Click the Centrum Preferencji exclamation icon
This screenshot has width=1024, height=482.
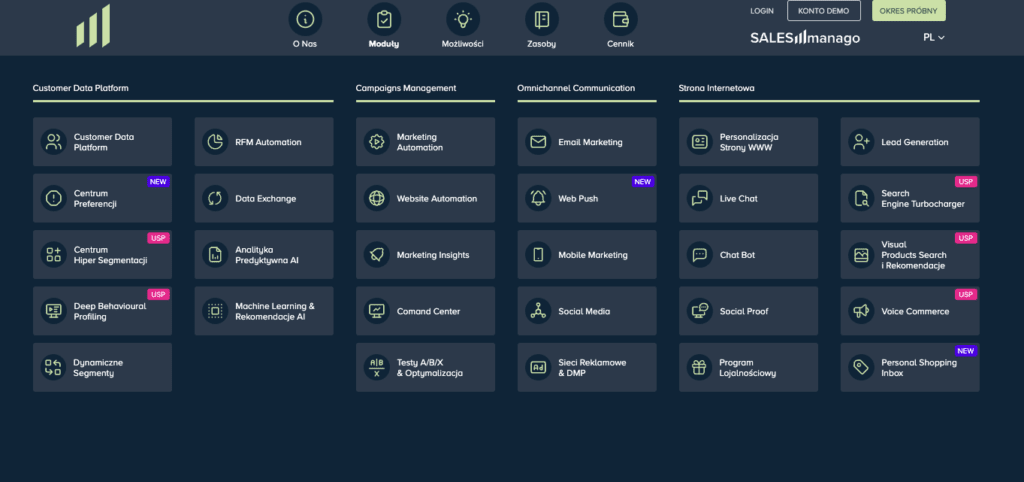point(54,199)
